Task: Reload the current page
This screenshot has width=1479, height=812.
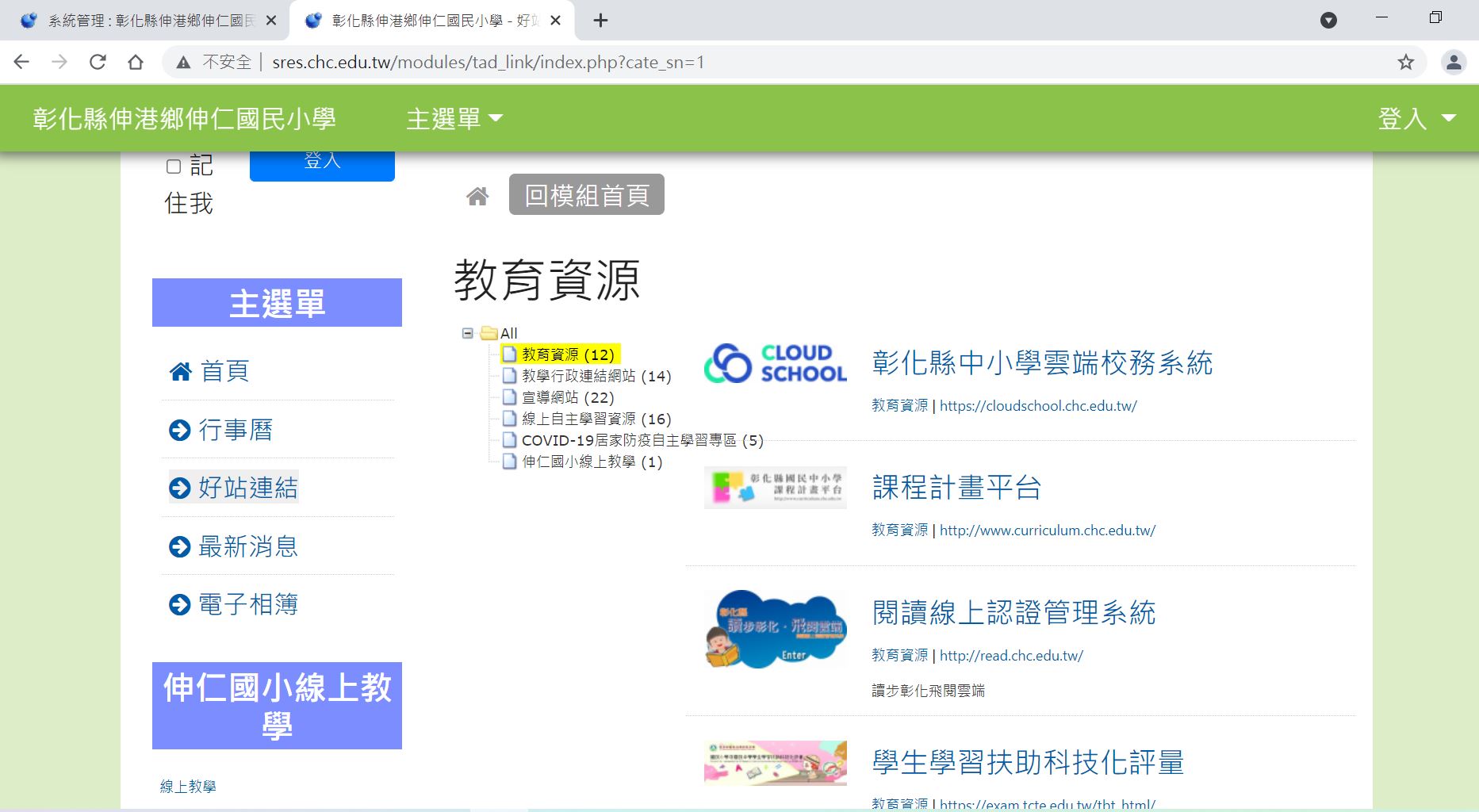Action: coord(98,62)
